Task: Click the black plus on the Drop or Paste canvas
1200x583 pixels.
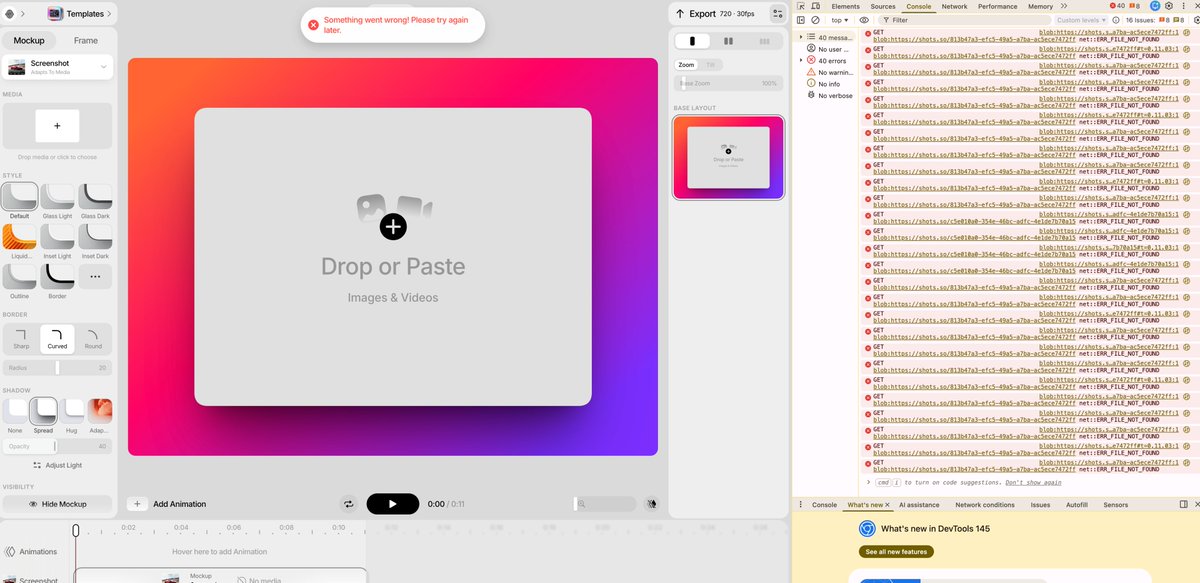Action: [393, 226]
